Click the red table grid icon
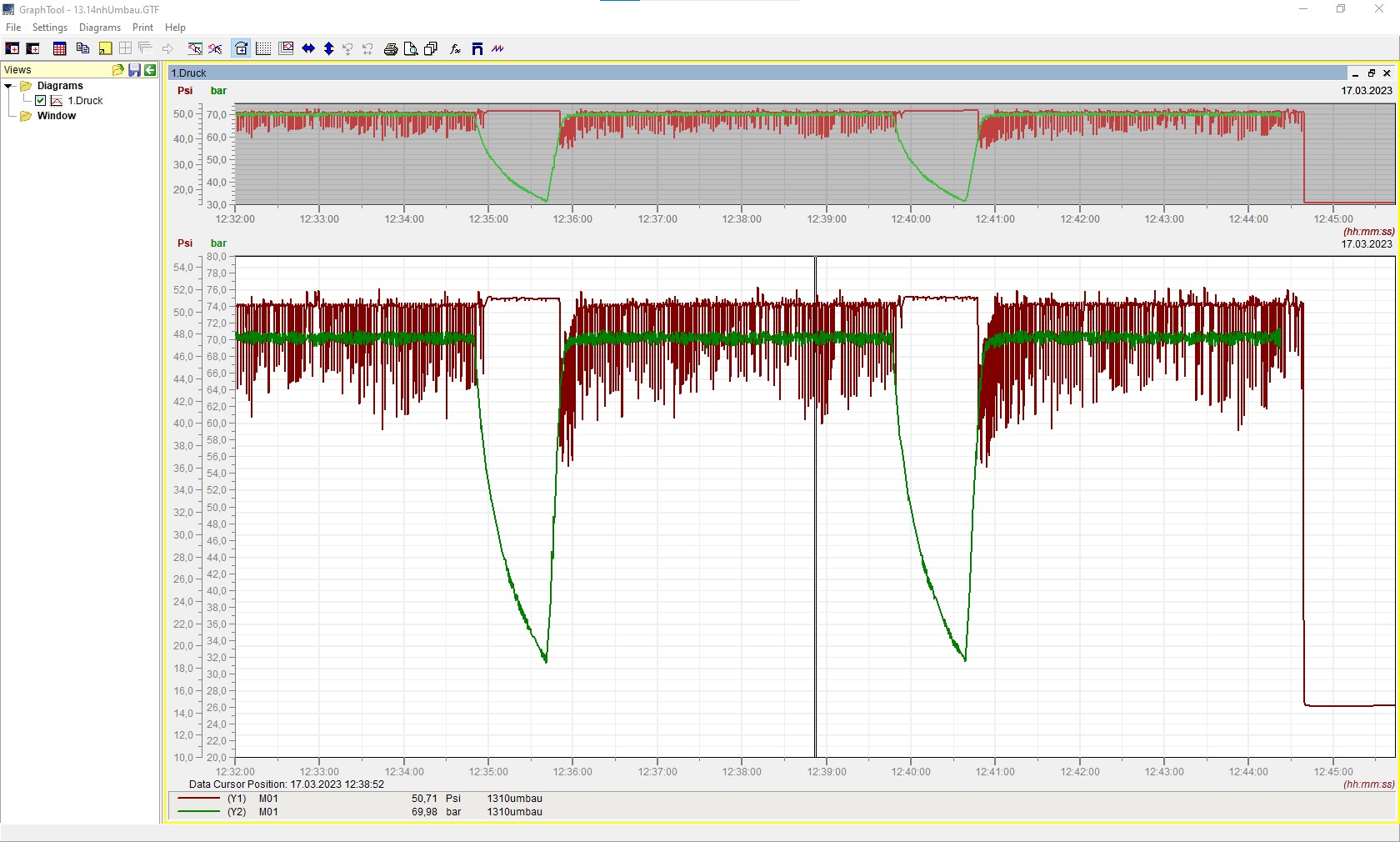This screenshot has width=1400, height=842. coord(59,49)
